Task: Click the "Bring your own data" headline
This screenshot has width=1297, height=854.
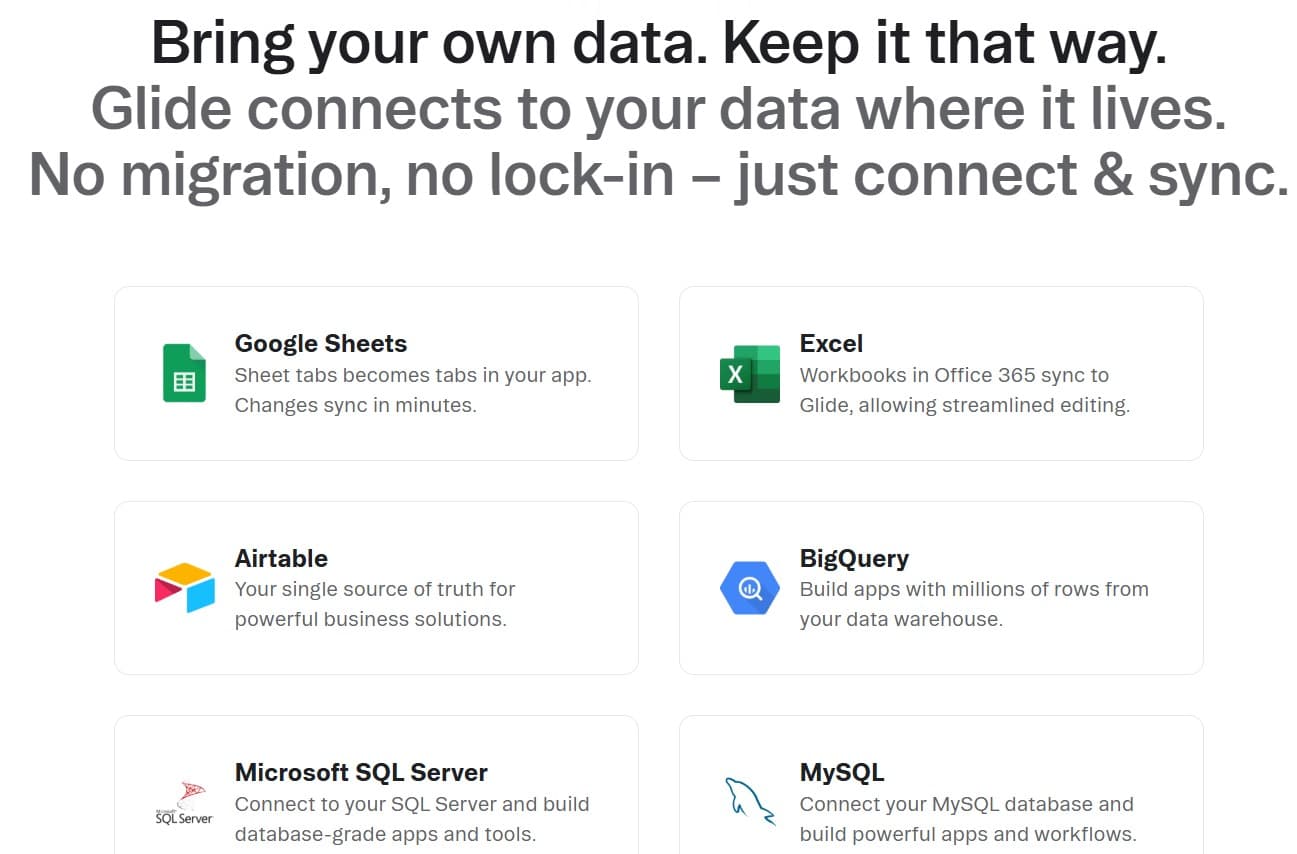Action: click(658, 44)
